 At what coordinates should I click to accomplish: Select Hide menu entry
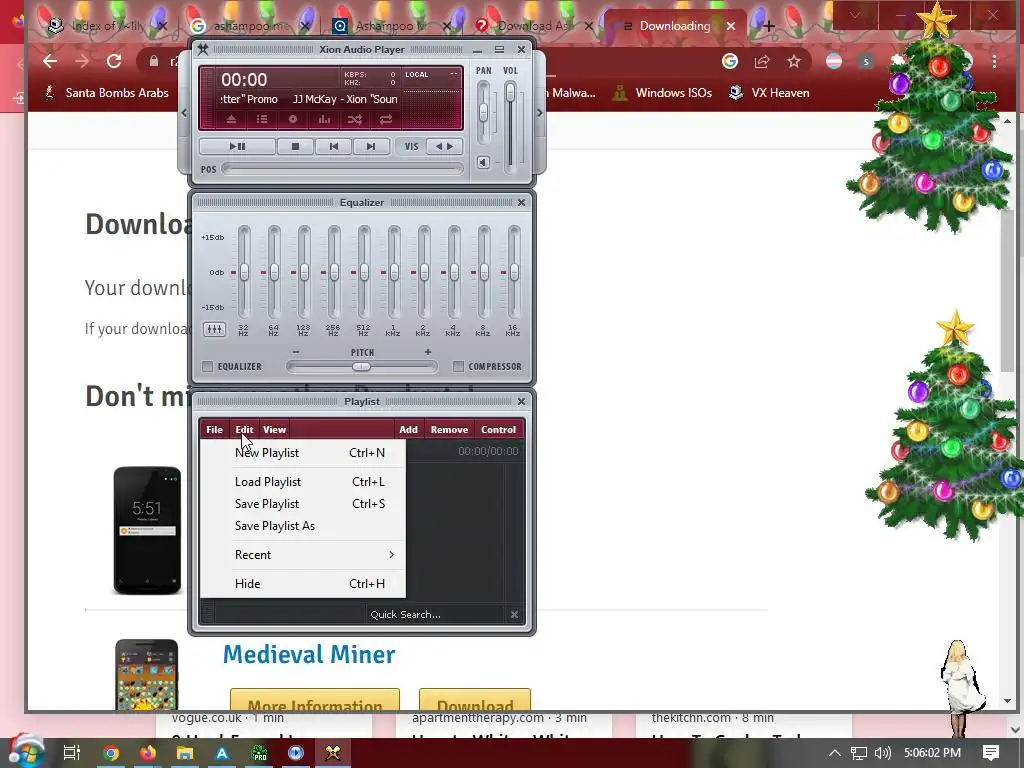[x=303, y=584]
